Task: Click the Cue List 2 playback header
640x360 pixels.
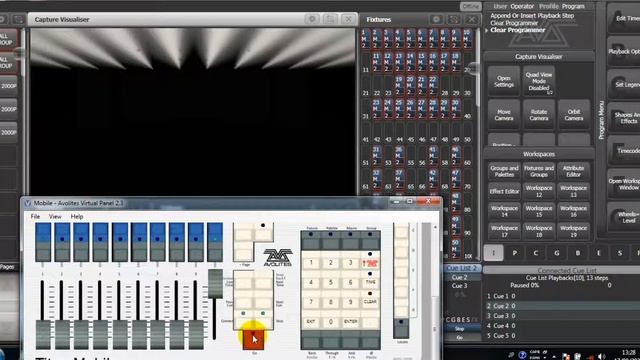Action: coord(462,268)
